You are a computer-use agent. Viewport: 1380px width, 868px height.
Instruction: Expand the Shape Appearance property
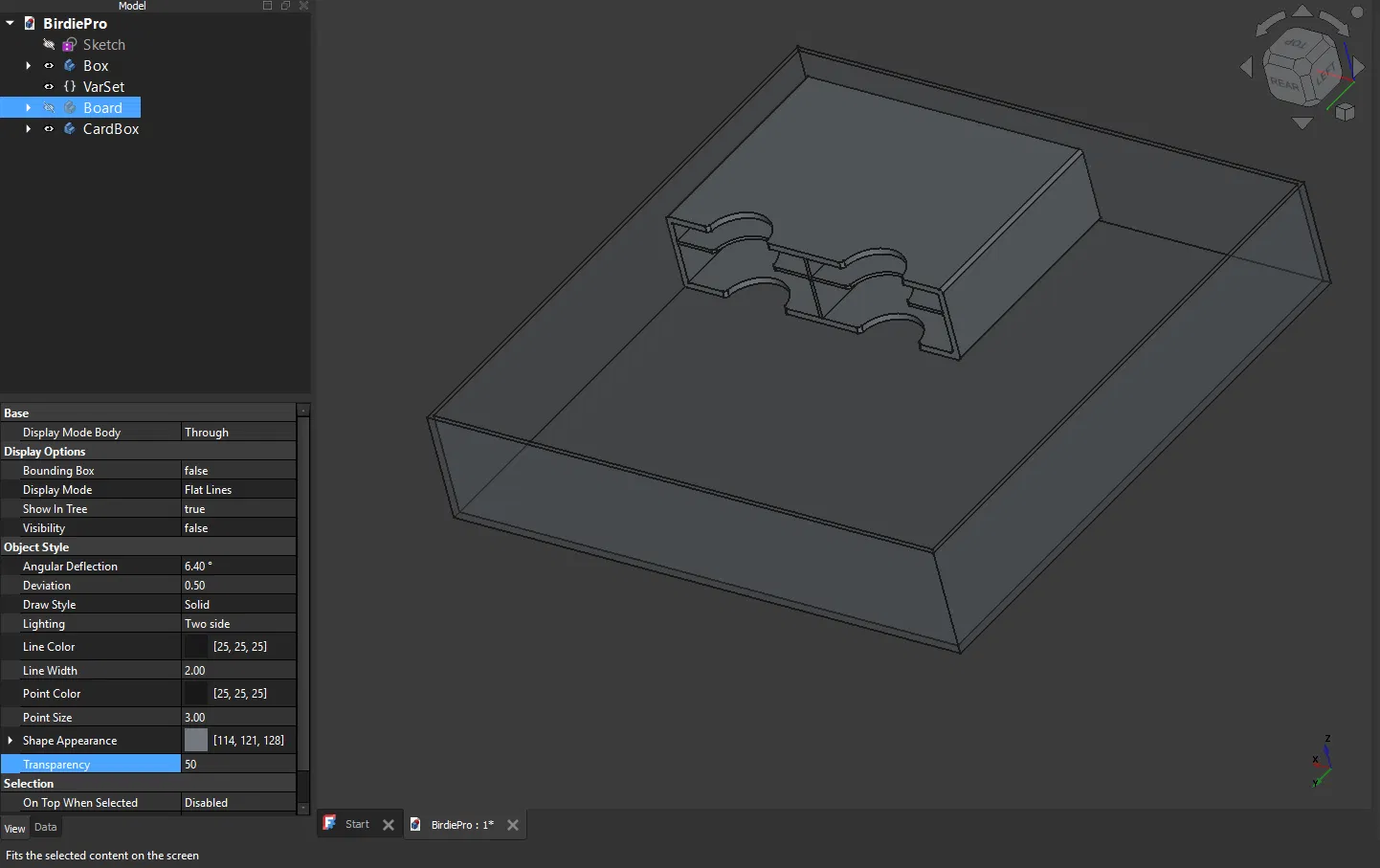pyautogui.click(x=11, y=741)
